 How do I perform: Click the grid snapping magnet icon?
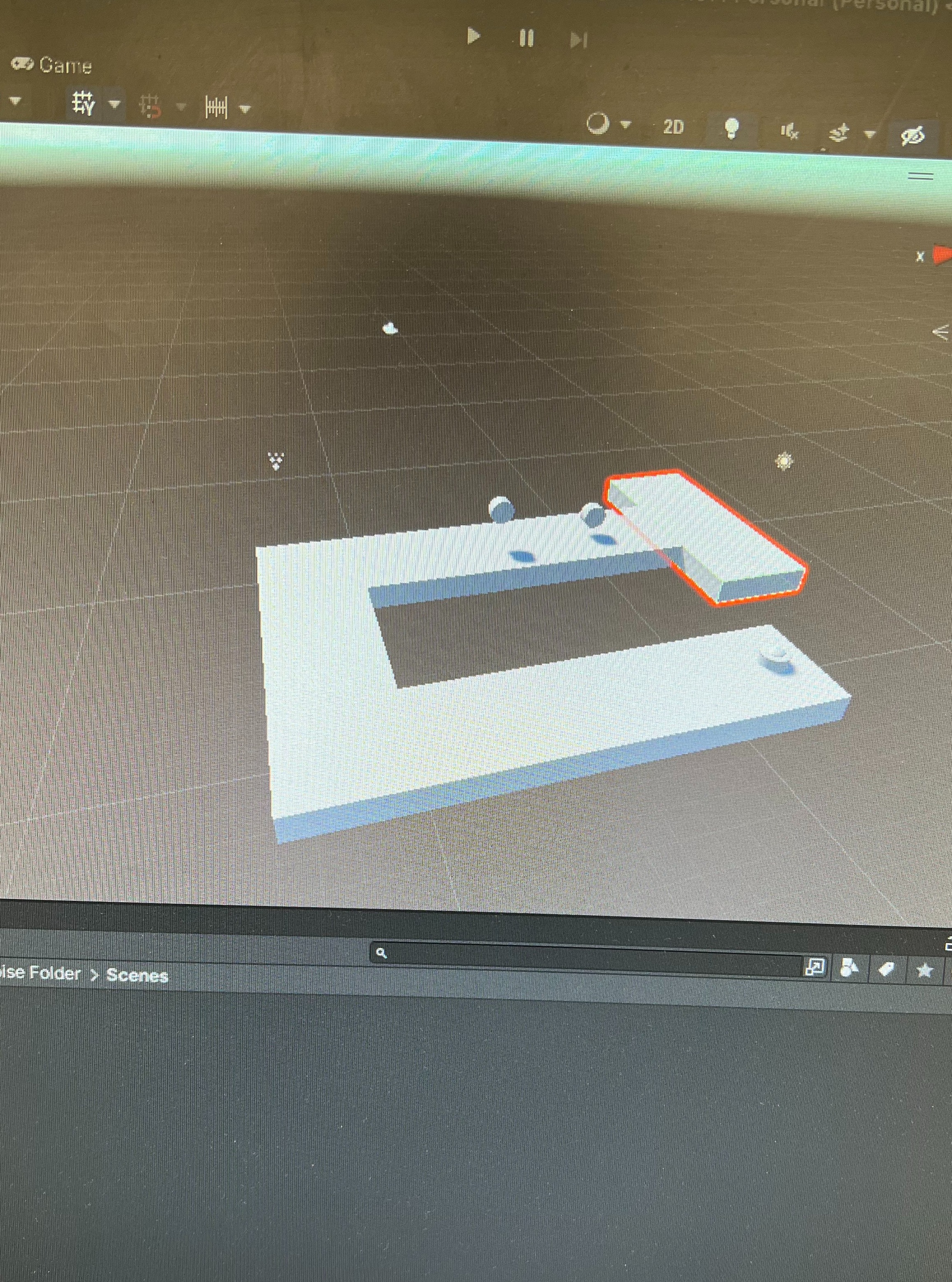point(151,106)
